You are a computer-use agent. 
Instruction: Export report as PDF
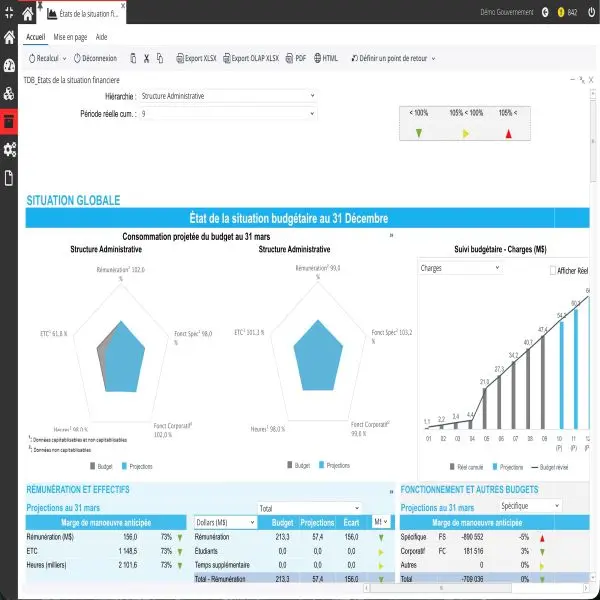click(296, 58)
